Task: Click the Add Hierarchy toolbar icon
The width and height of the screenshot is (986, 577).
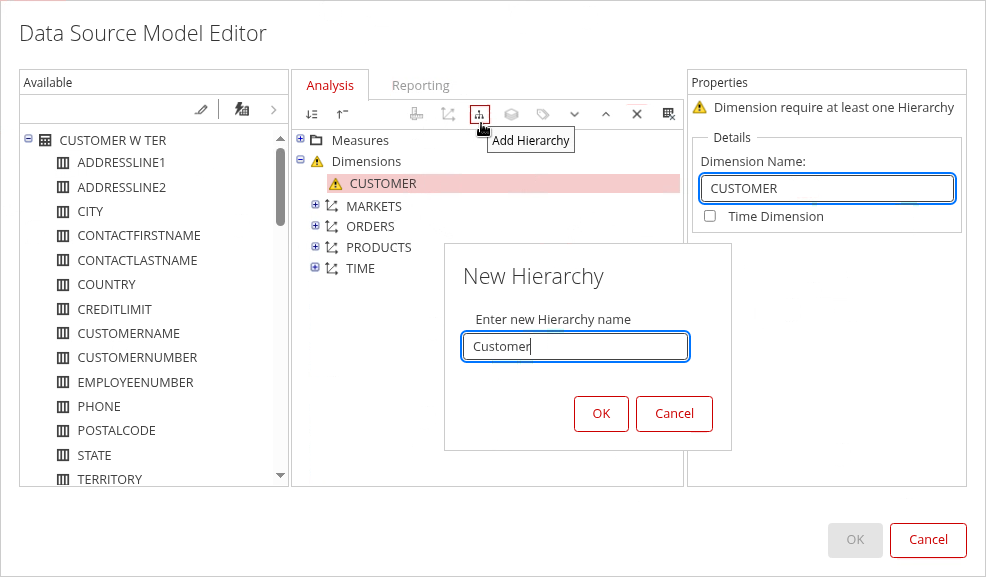Action: pos(480,114)
